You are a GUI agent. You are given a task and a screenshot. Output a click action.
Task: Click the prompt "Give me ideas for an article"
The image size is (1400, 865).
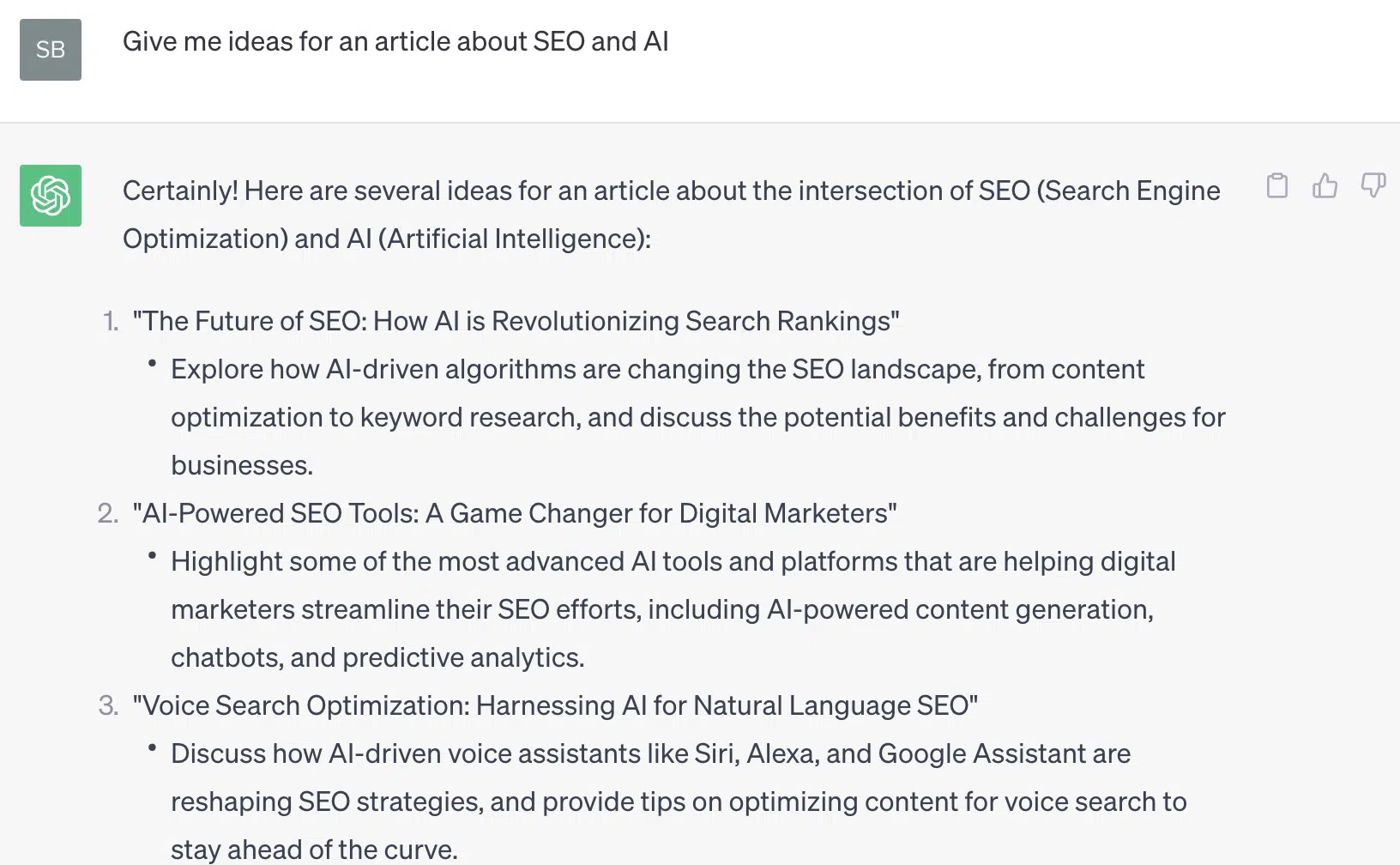pyautogui.click(x=395, y=41)
